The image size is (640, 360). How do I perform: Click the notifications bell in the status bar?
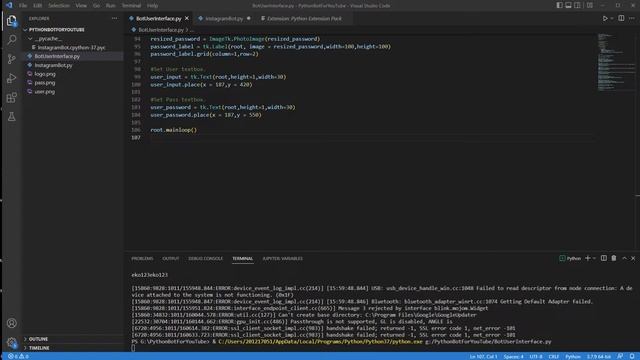(632, 356)
